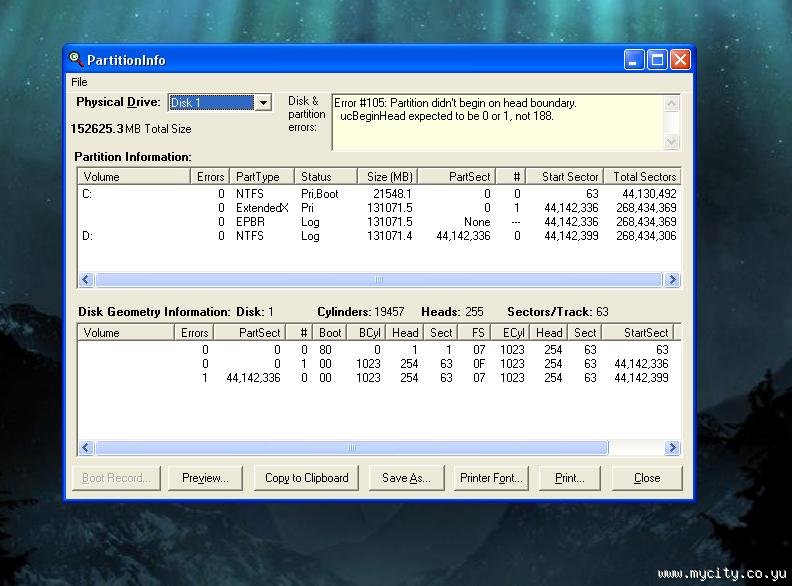Click Save As button
Screen dimensions: 792x586
pos(406,478)
